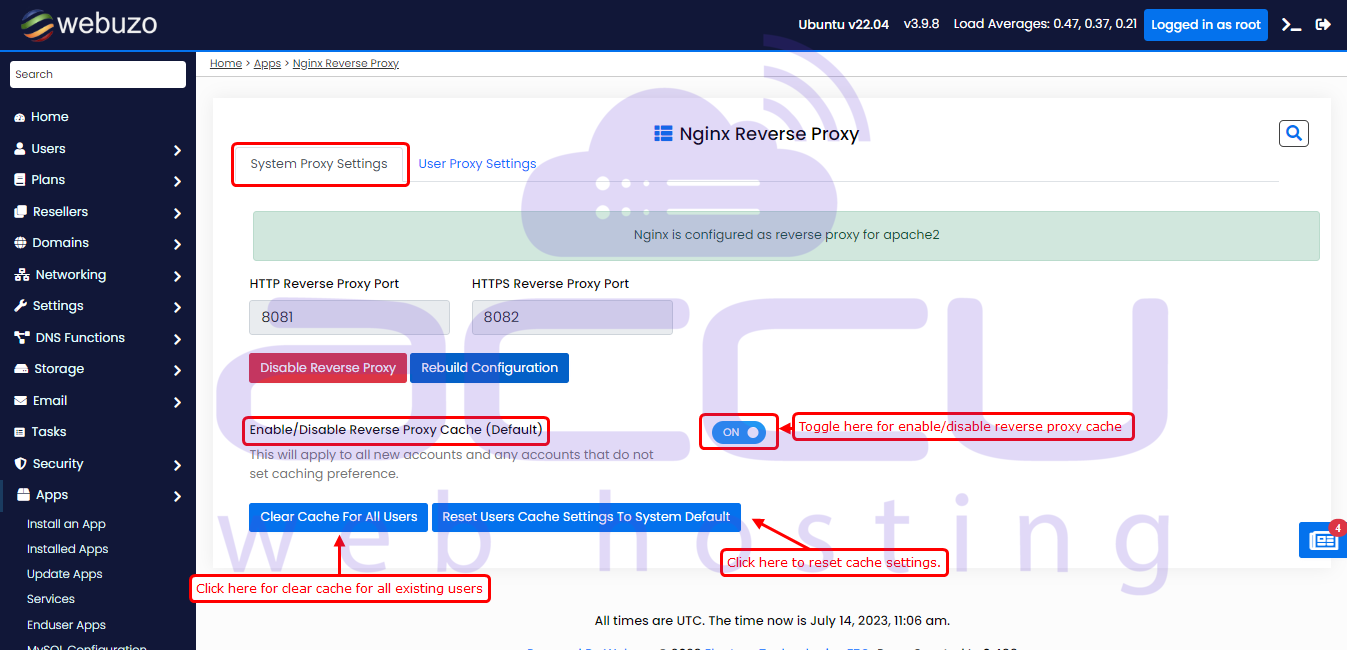Click the Load Averages text in header
This screenshot has height=650, width=1347.
(x=1045, y=25)
